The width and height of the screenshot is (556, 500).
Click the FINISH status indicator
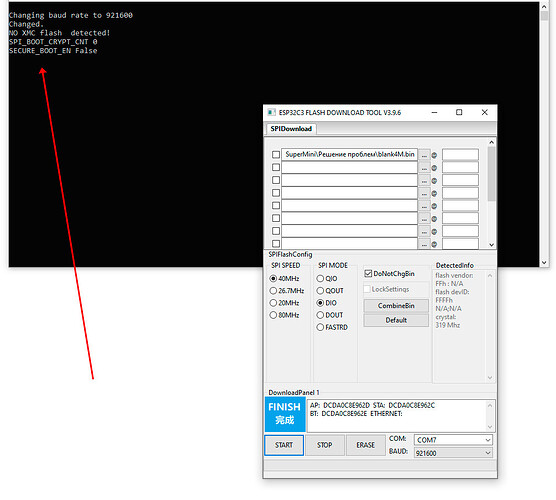(x=285, y=414)
